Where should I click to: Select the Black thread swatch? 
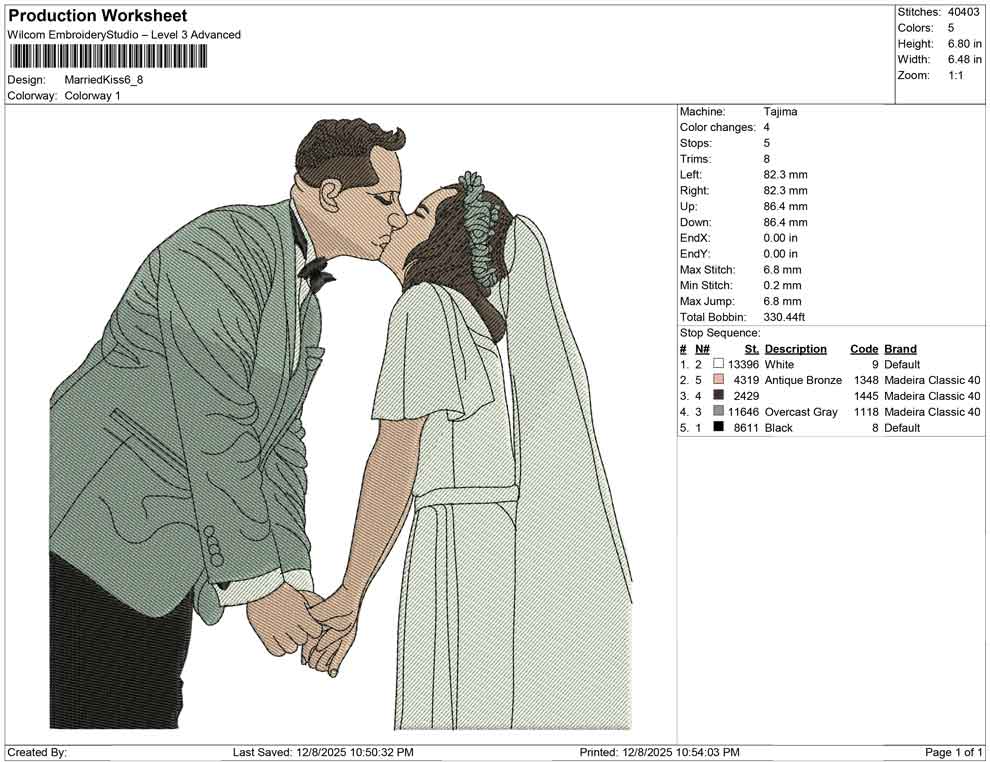click(717, 427)
